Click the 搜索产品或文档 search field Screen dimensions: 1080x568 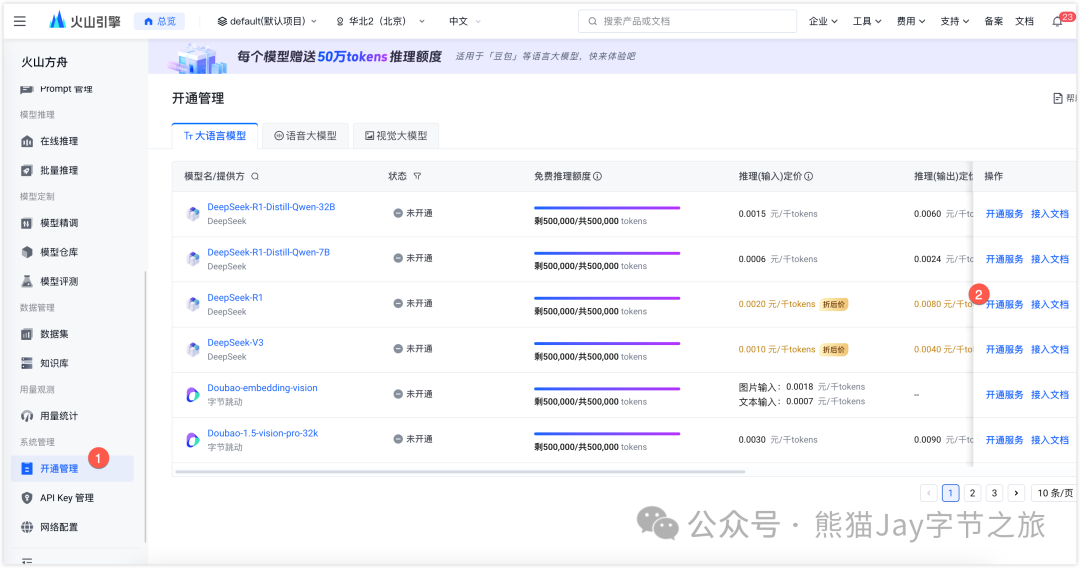coord(687,21)
